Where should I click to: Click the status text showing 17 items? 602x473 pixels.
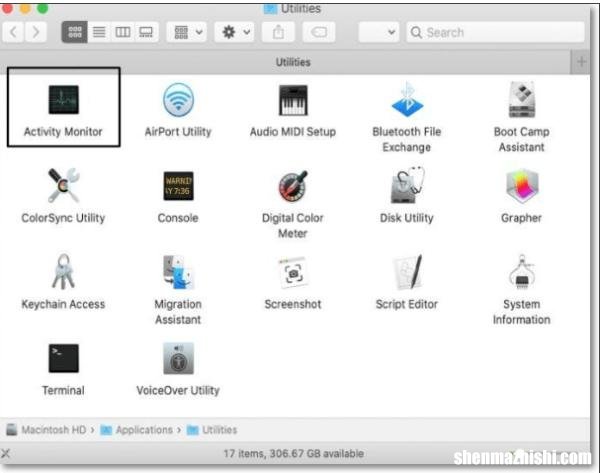294,454
